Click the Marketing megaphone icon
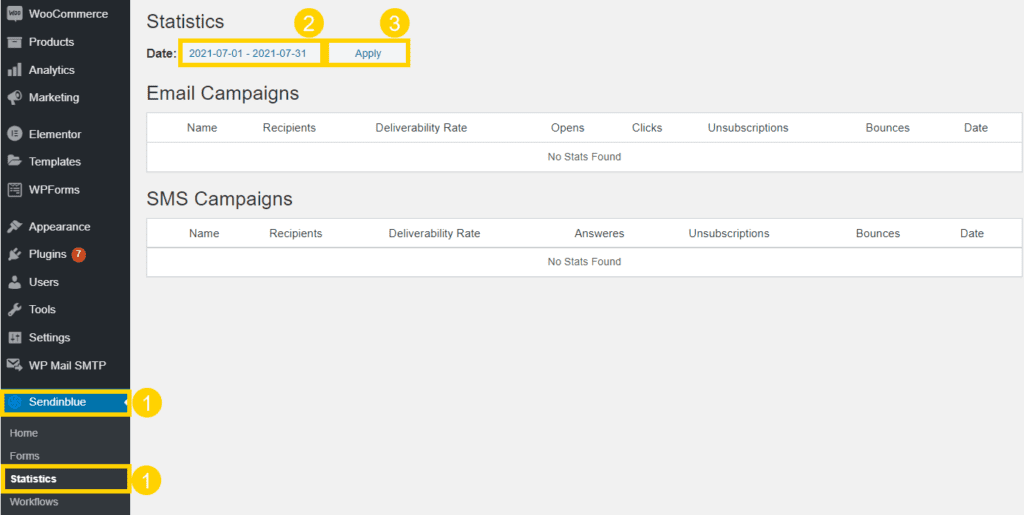This screenshot has width=1024, height=515. point(14,97)
